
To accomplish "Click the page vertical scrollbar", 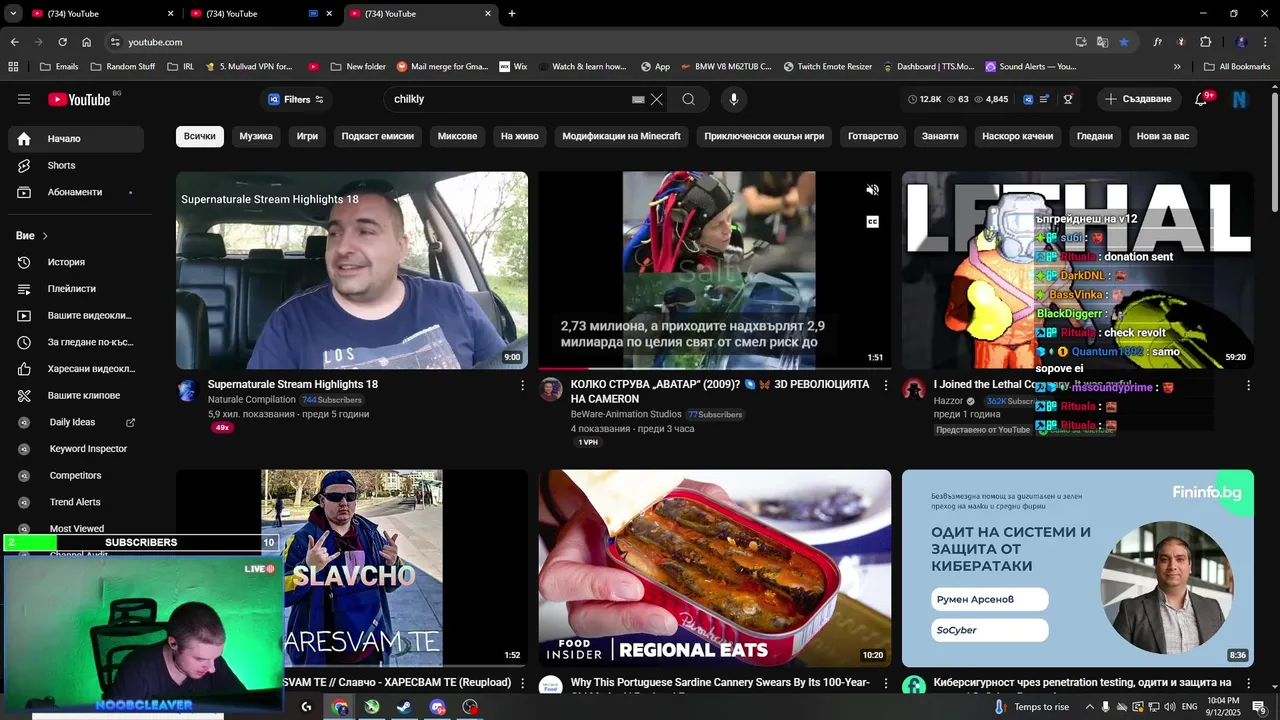I will 1274,150.
